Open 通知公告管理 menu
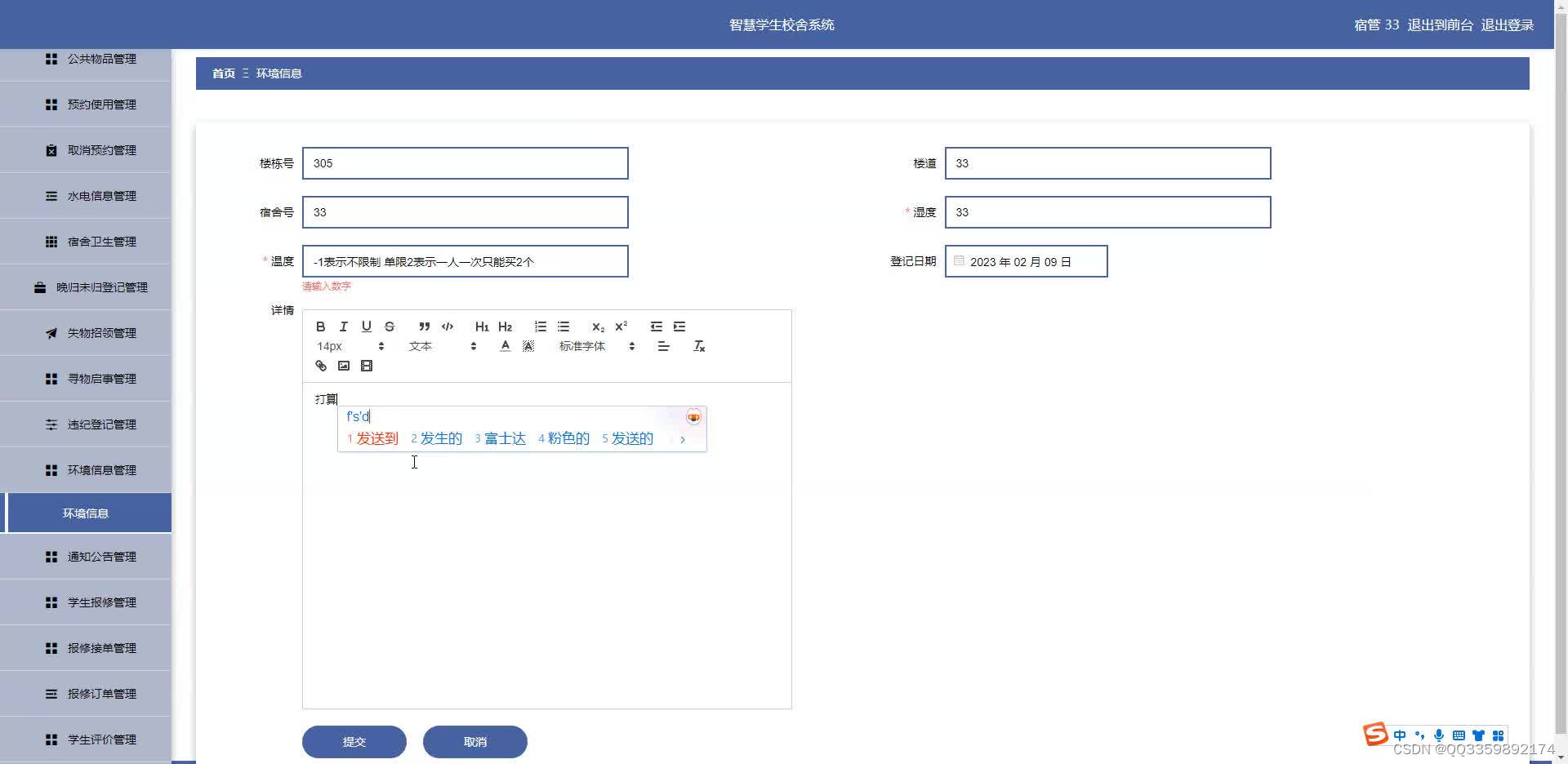This screenshot has height=764, width=1568. [86, 557]
